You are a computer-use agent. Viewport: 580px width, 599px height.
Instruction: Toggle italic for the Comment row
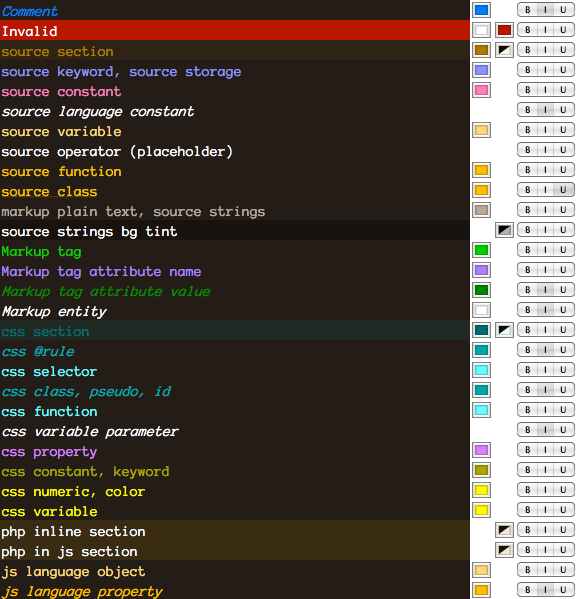[546, 10]
